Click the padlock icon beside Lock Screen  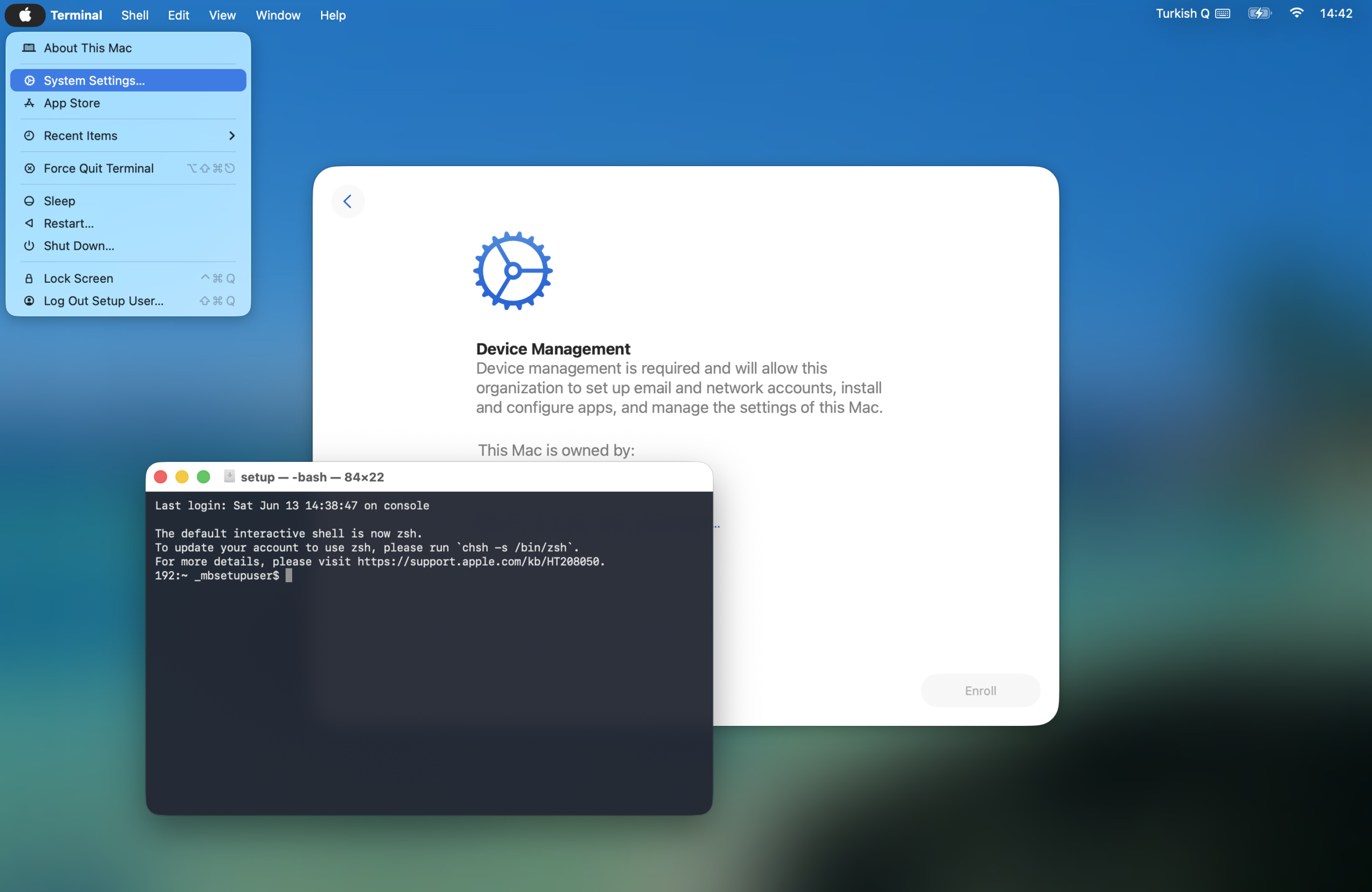(x=29, y=279)
